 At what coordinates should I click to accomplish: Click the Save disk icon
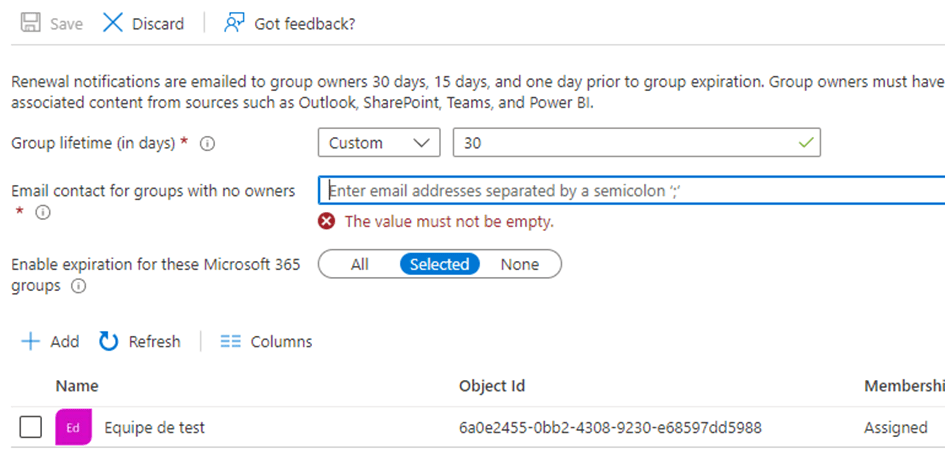click(30, 23)
